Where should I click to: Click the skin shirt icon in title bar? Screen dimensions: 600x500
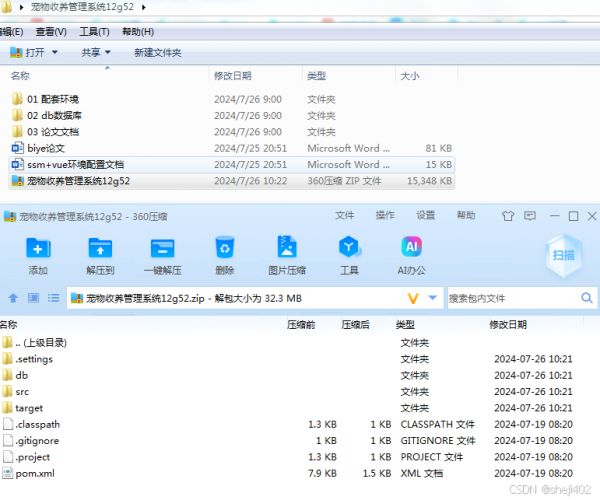507,215
